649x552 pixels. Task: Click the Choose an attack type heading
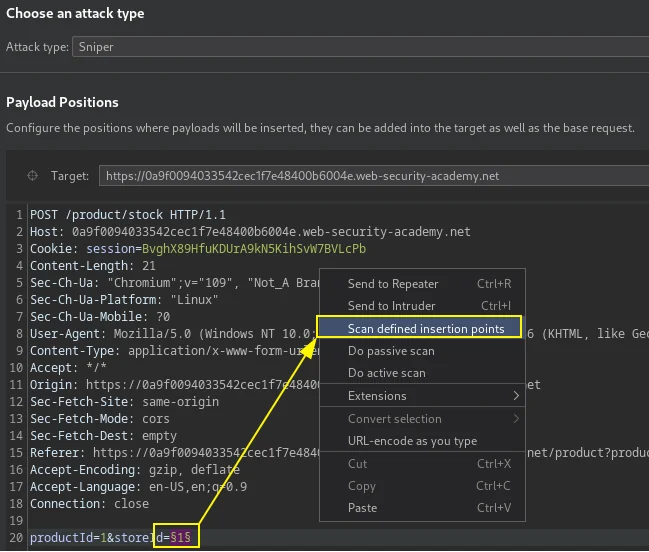click(75, 13)
